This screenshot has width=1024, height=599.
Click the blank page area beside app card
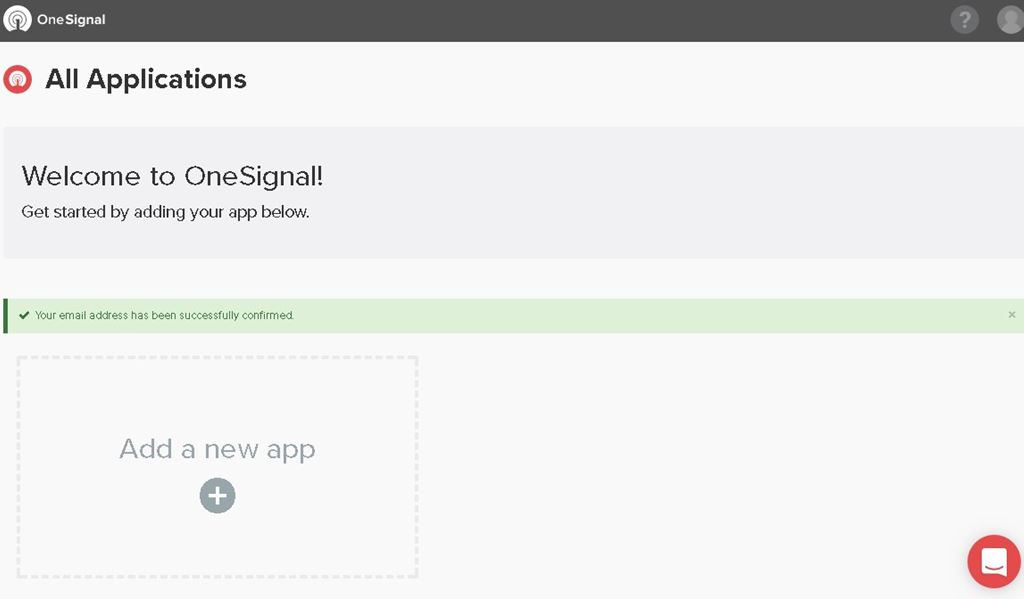coord(700,460)
